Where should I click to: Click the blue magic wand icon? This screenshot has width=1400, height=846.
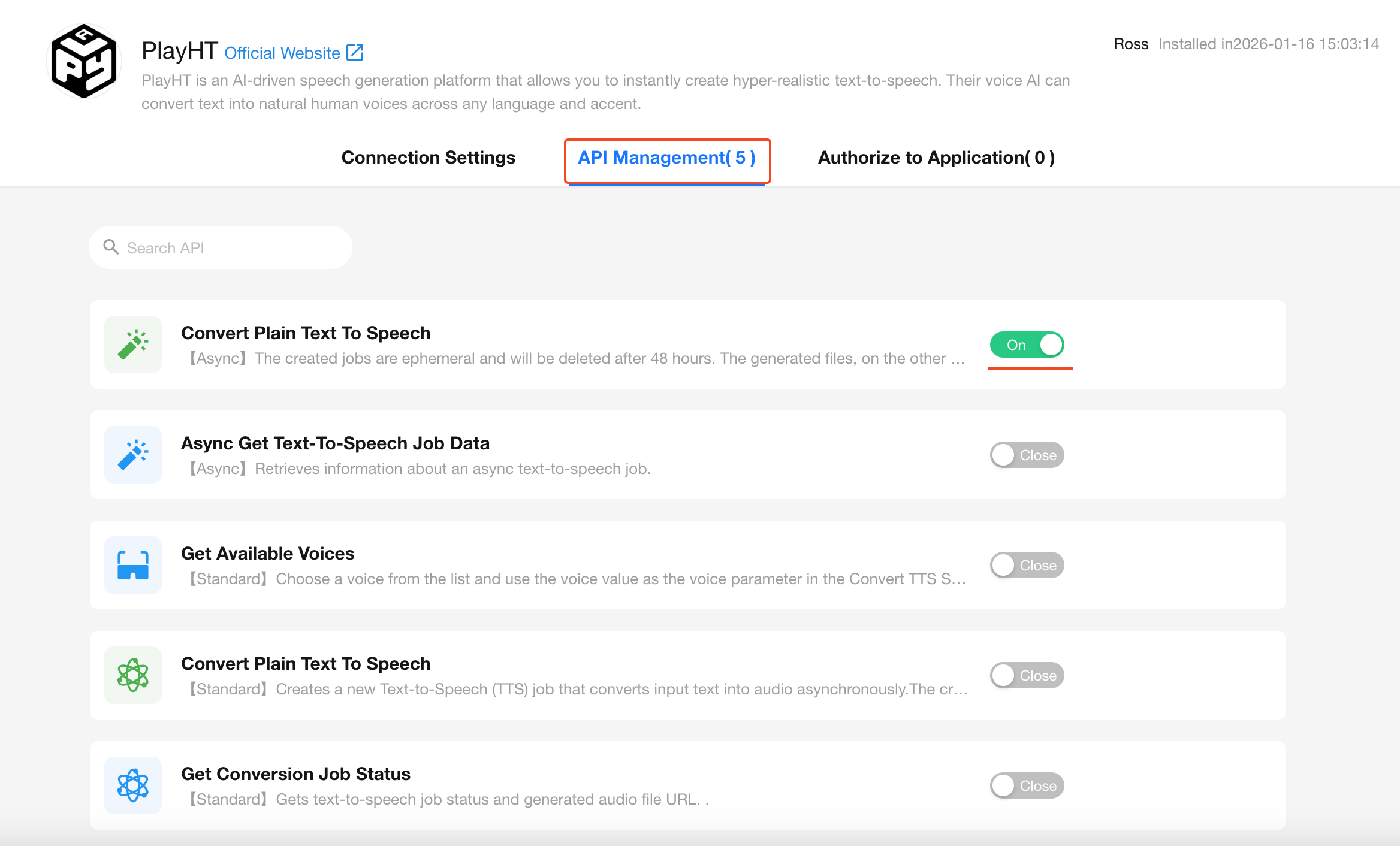133,455
